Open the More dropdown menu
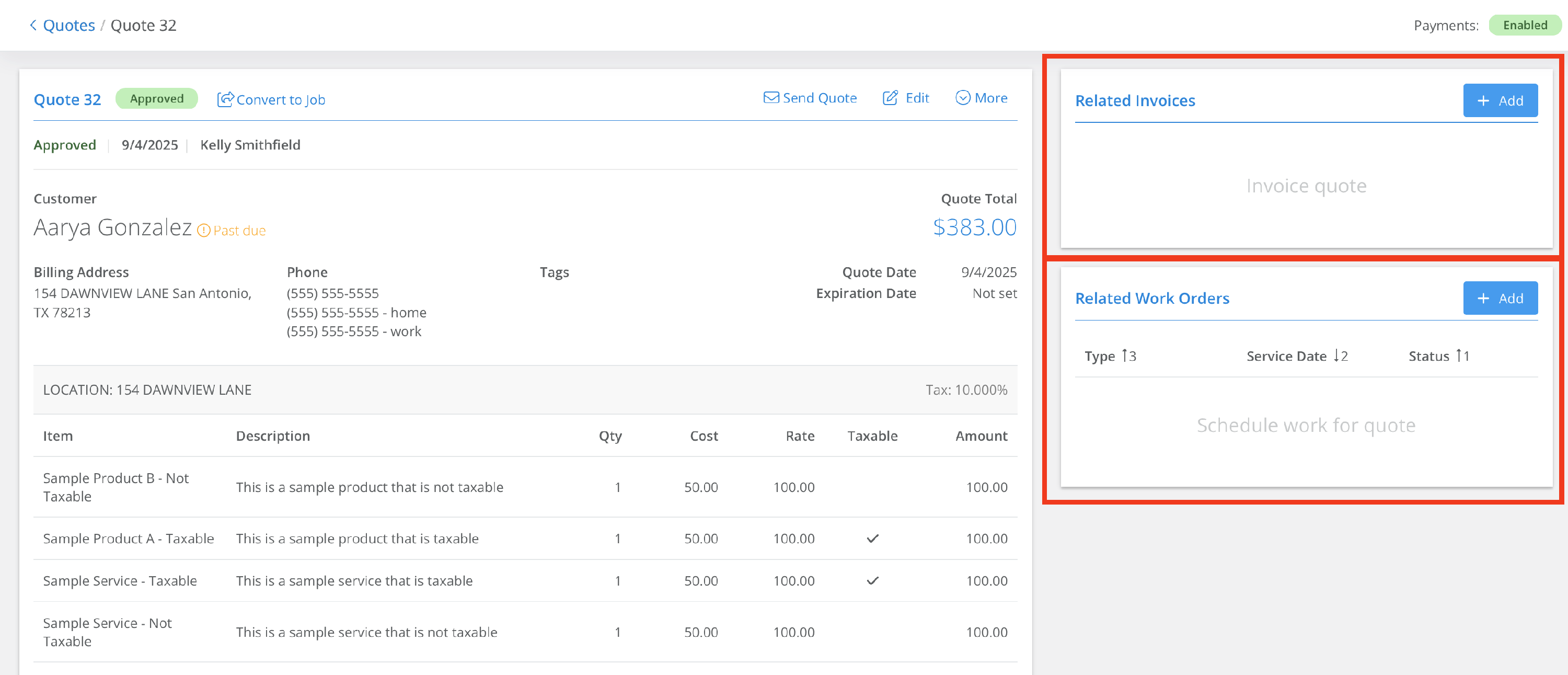Viewport: 1568px width, 675px height. [981, 98]
